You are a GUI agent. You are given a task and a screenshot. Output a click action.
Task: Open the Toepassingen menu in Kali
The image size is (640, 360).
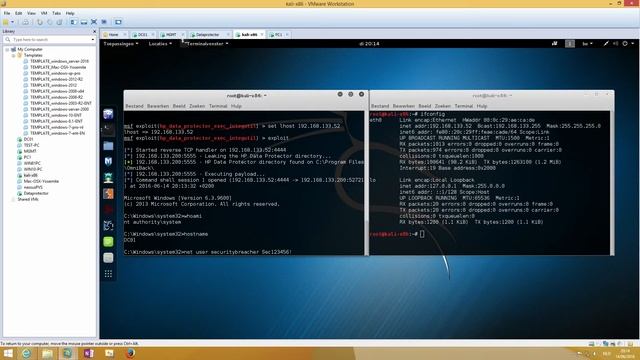tap(120, 44)
